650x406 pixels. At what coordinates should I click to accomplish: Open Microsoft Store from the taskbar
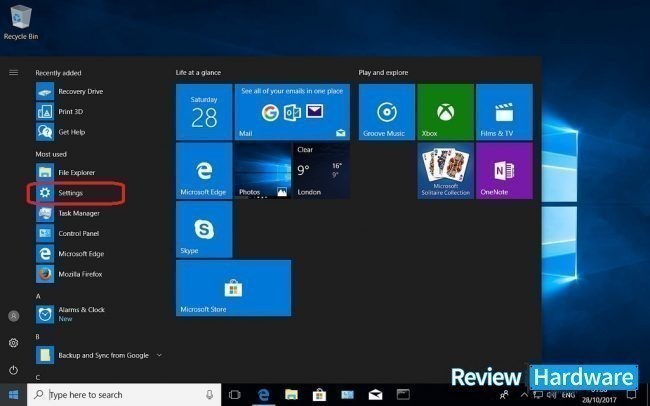click(319, 394)
